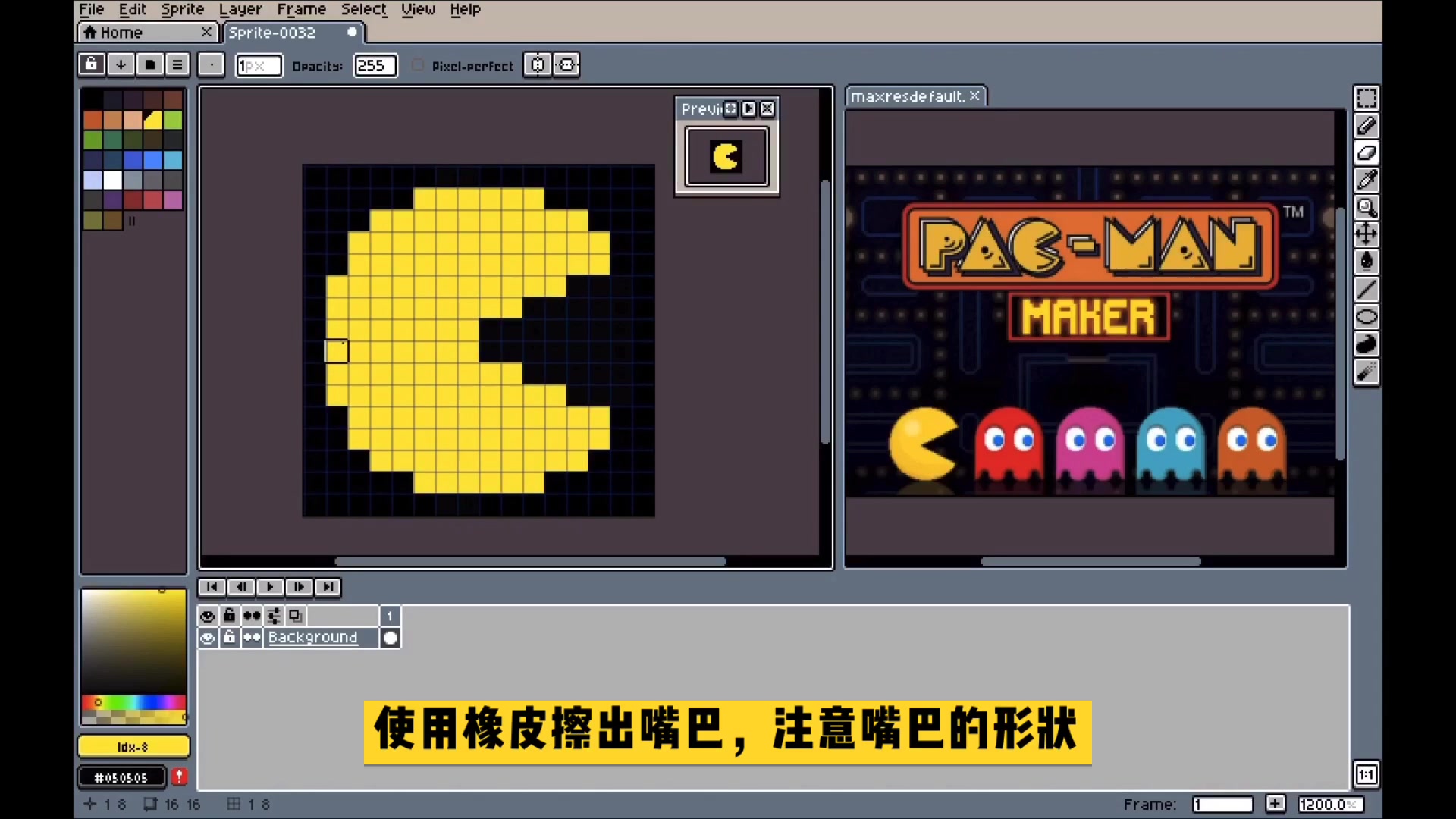This screenshot has height=819, width=1456.
Task: Go to previous frame
Action: coord(241,587)
